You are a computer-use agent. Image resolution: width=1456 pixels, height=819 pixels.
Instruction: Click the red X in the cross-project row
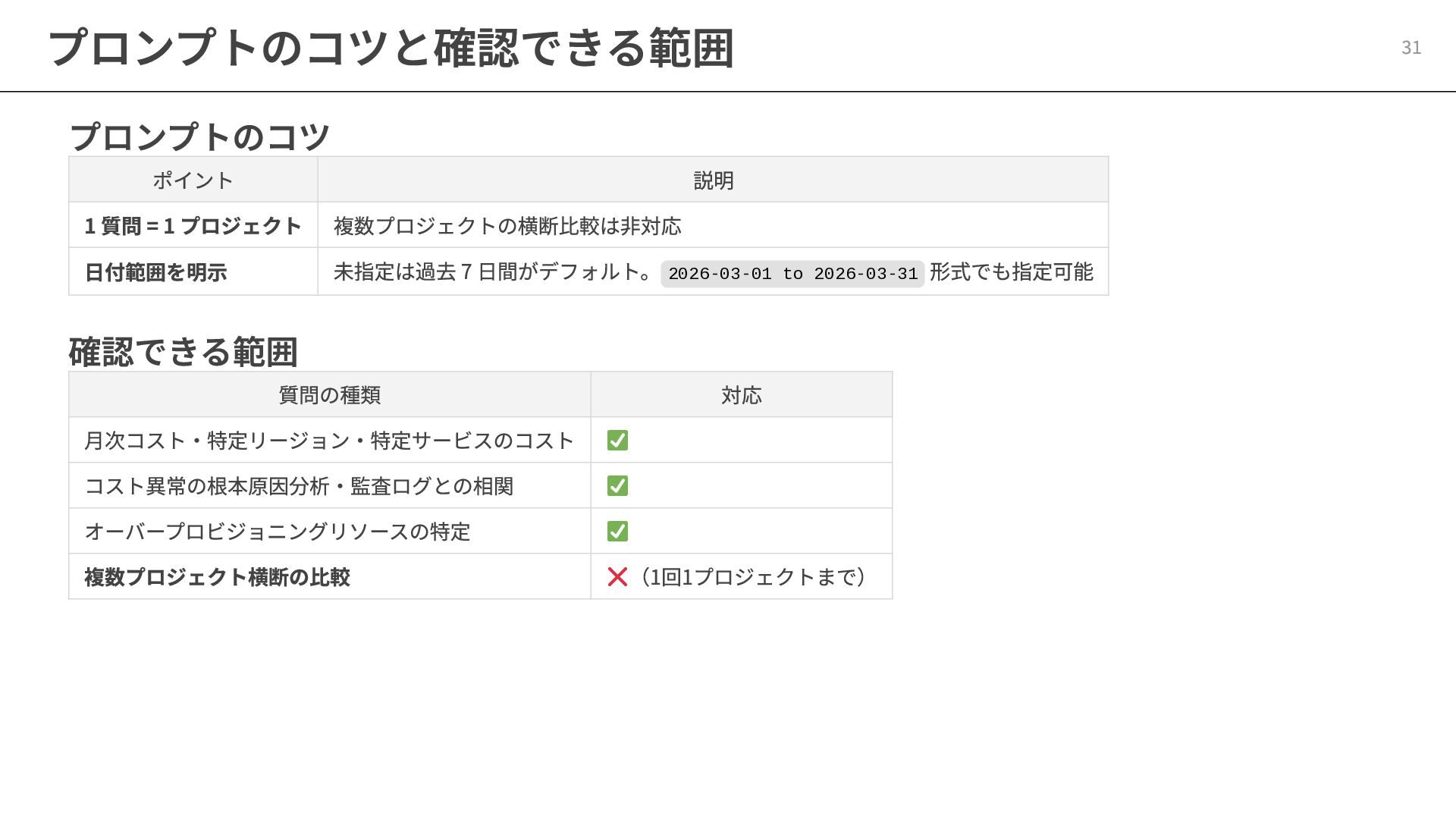coord(617,577)
